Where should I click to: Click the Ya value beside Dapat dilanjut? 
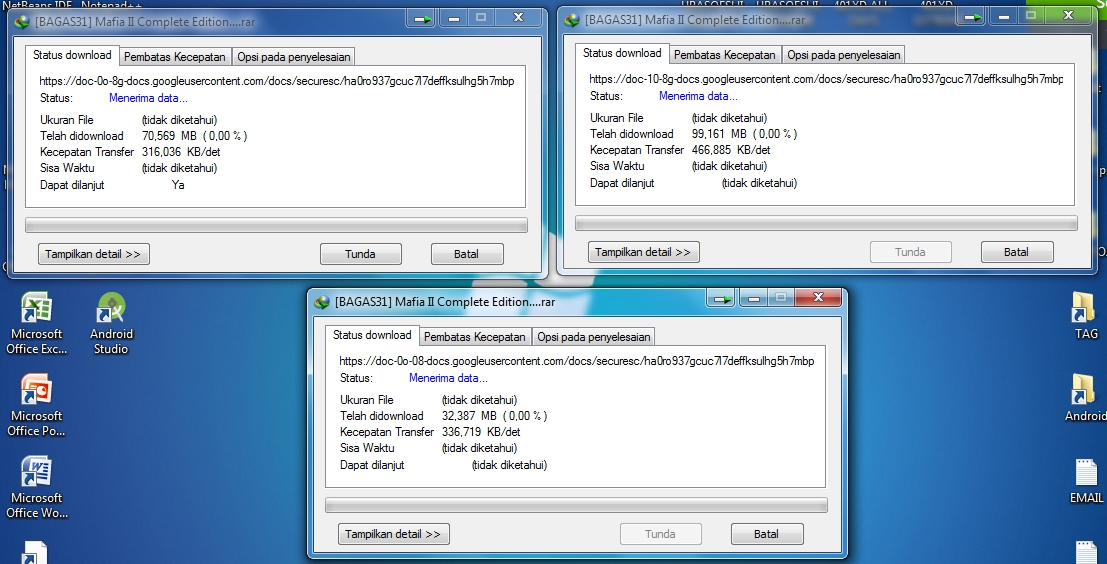(x=178, y=185)
